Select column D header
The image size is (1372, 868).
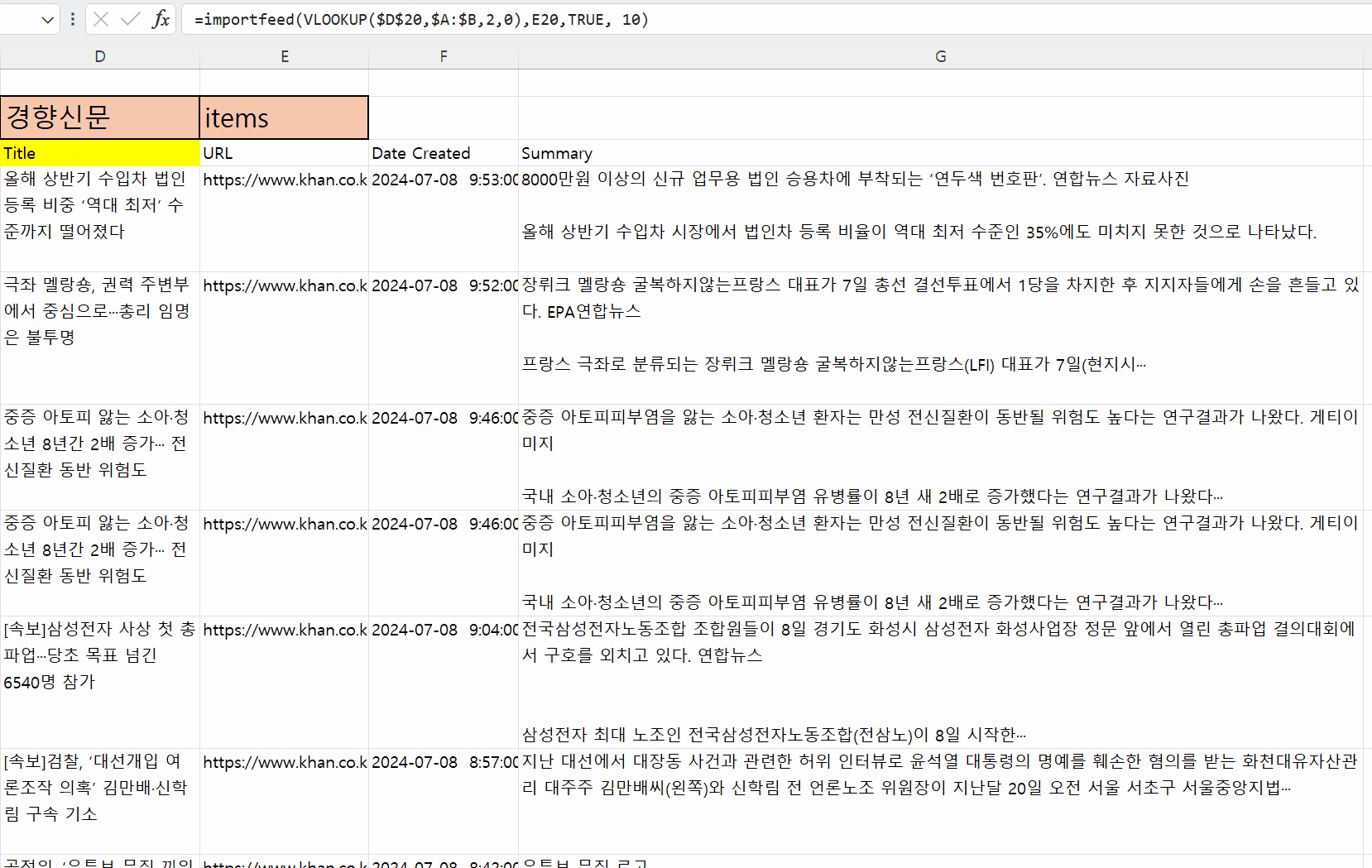[100, 56]
